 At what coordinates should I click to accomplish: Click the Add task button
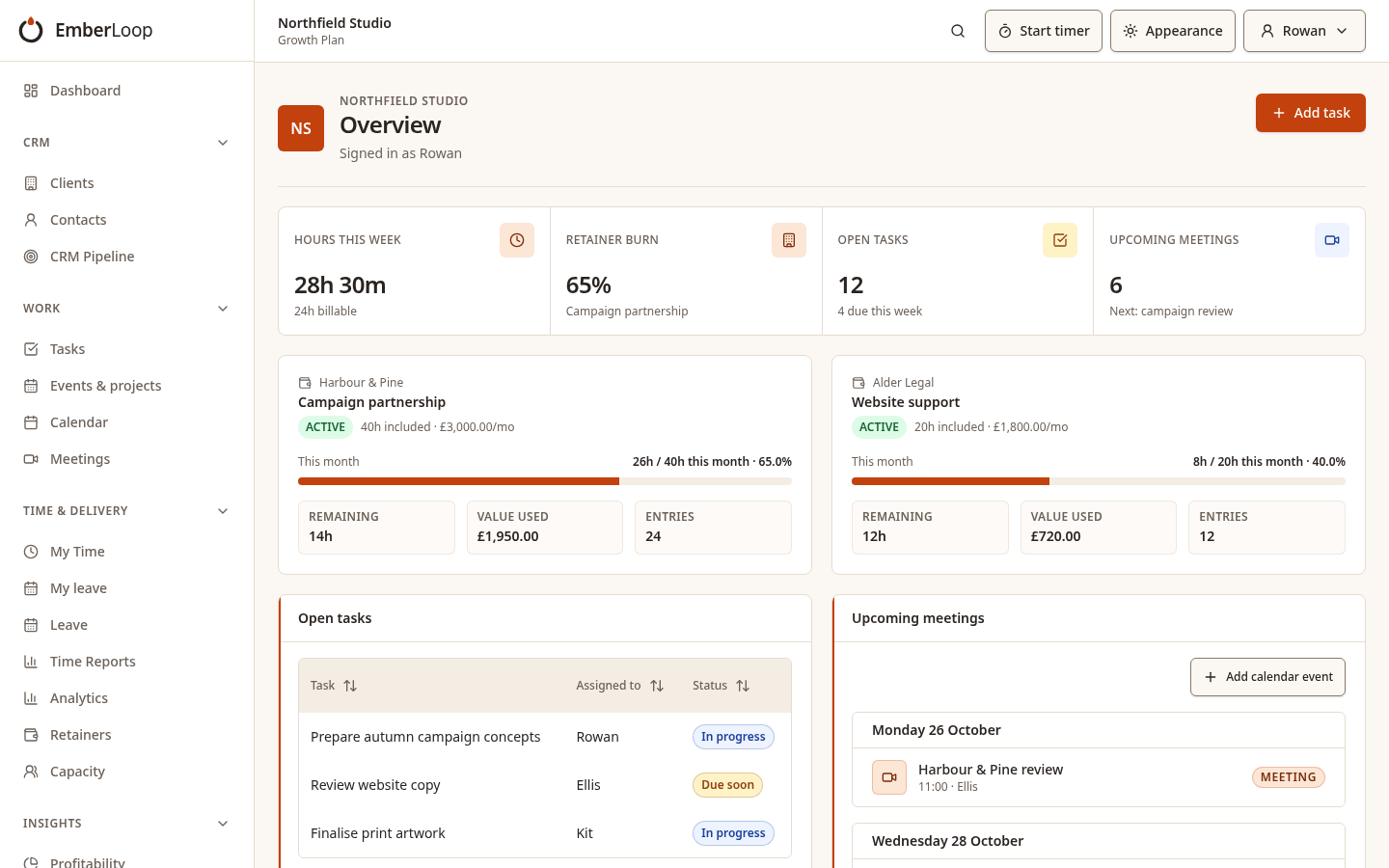coord(1311,113)
